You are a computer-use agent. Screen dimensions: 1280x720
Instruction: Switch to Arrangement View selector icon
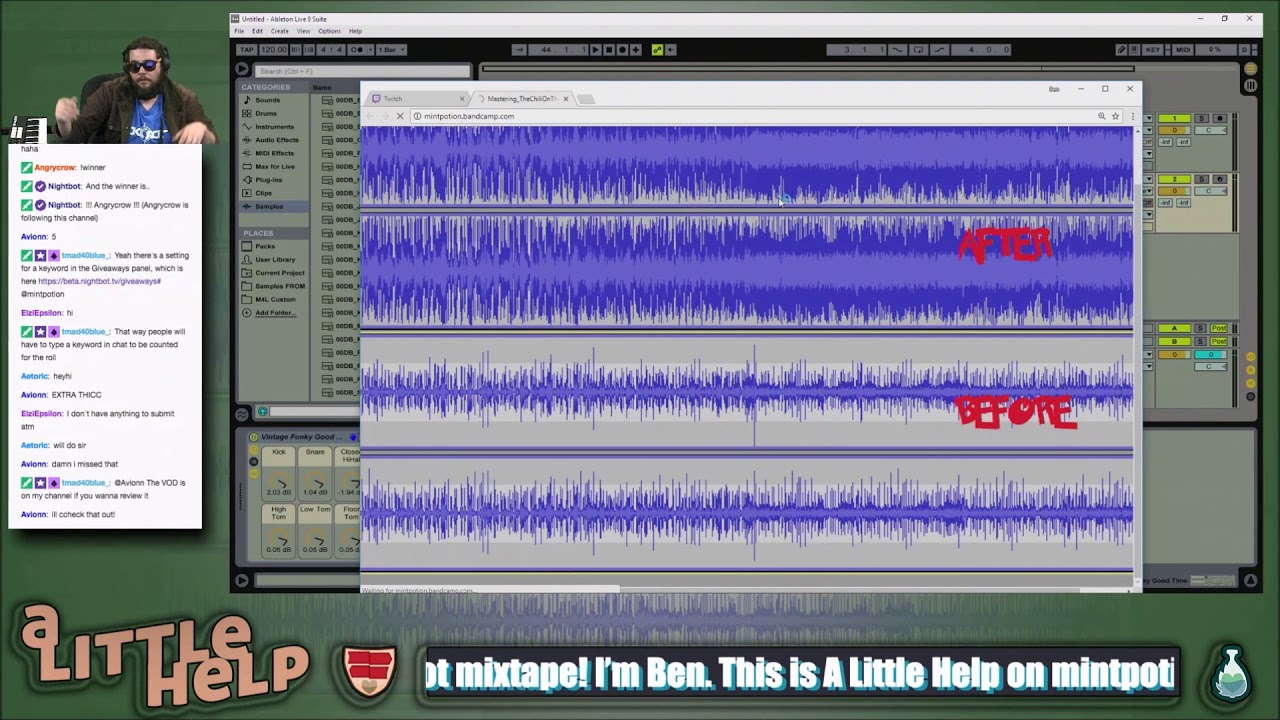point(1251,68)
